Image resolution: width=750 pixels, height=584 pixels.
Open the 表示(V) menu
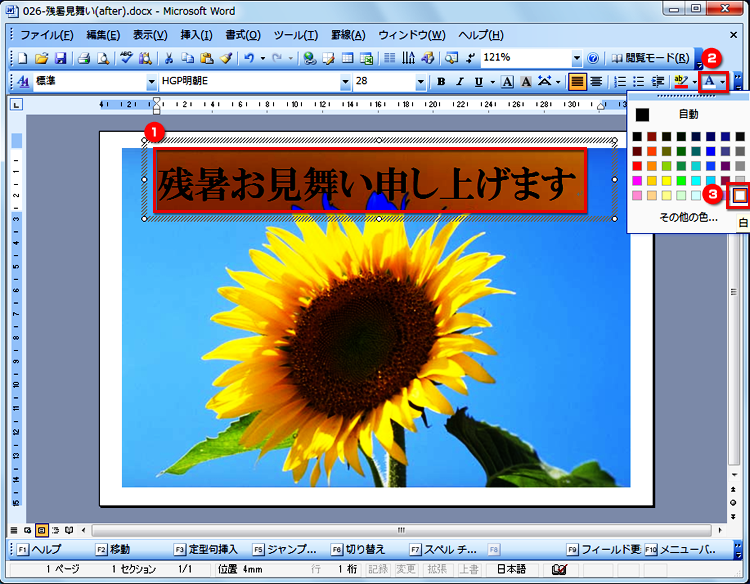coord(150,35)
